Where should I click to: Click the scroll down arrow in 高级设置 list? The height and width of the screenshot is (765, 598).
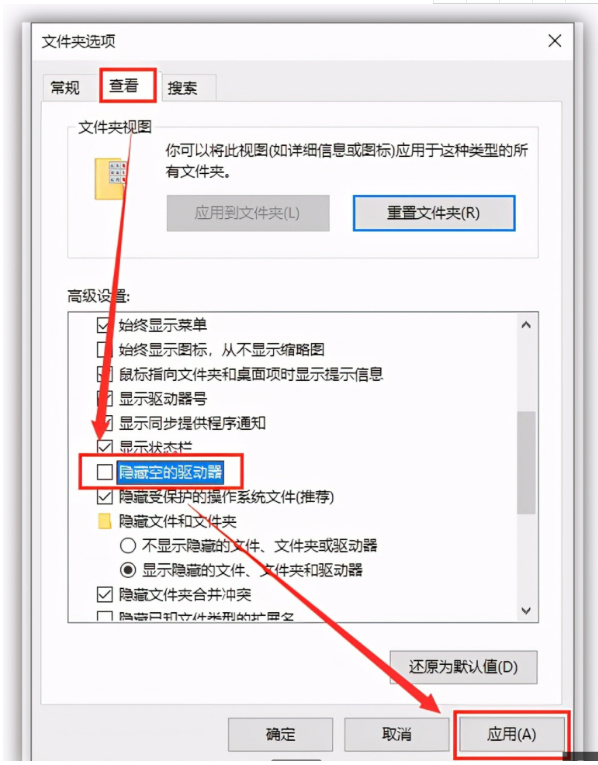point(526,611)
